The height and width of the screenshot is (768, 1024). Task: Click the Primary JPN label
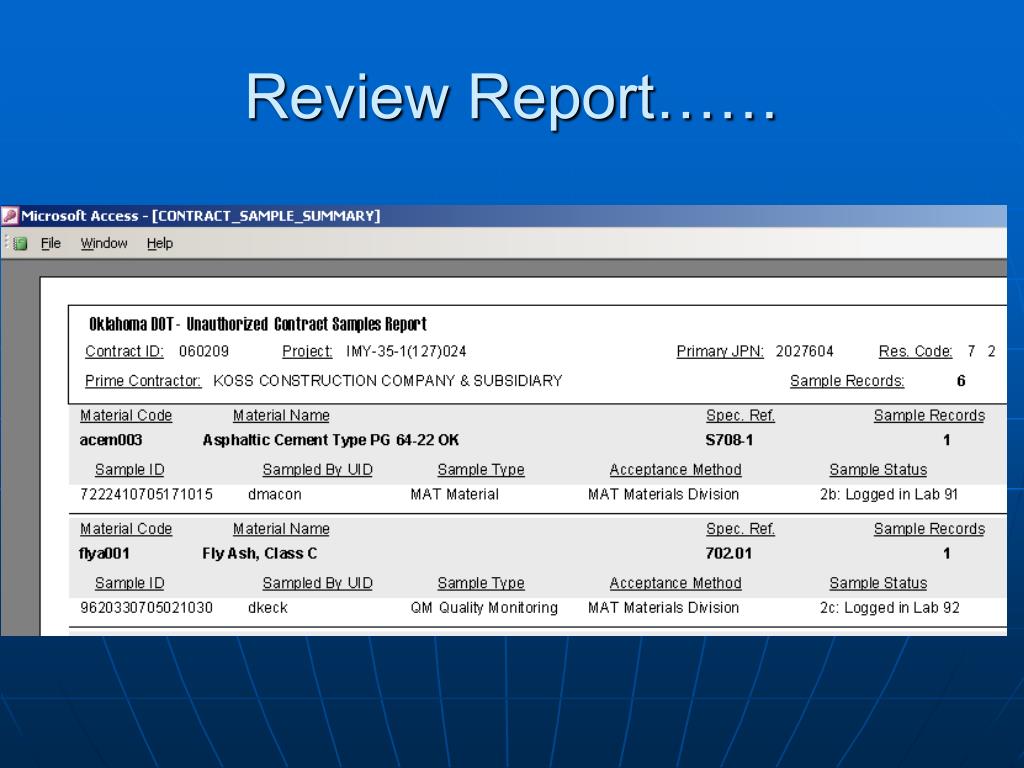click(720, 351)
